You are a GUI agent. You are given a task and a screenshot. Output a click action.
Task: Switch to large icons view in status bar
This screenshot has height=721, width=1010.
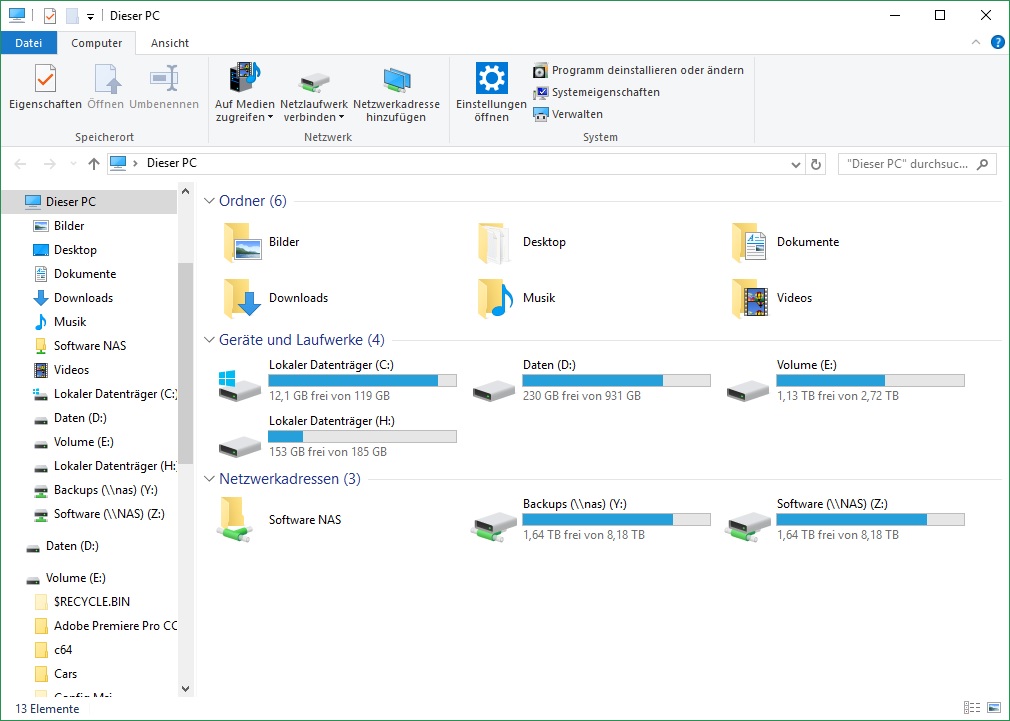[x=993, y=708]
